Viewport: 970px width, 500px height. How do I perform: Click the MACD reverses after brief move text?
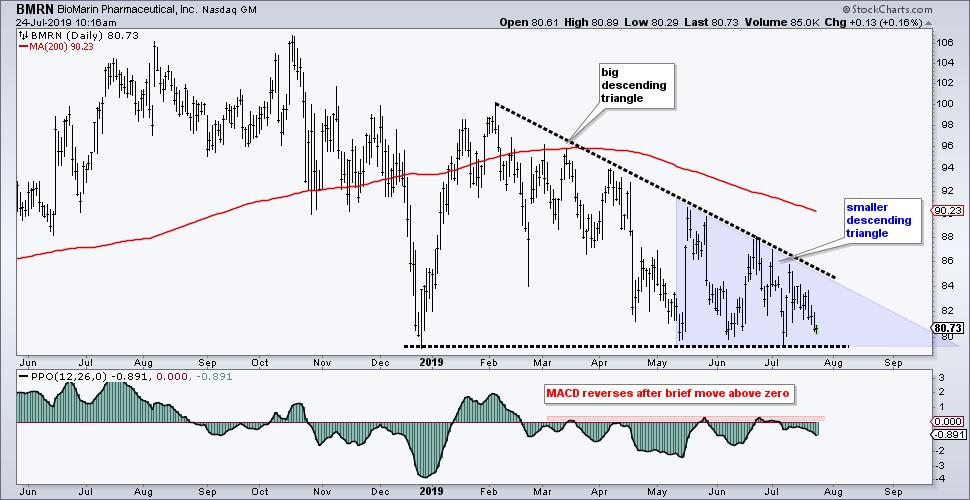coord(667,393)
